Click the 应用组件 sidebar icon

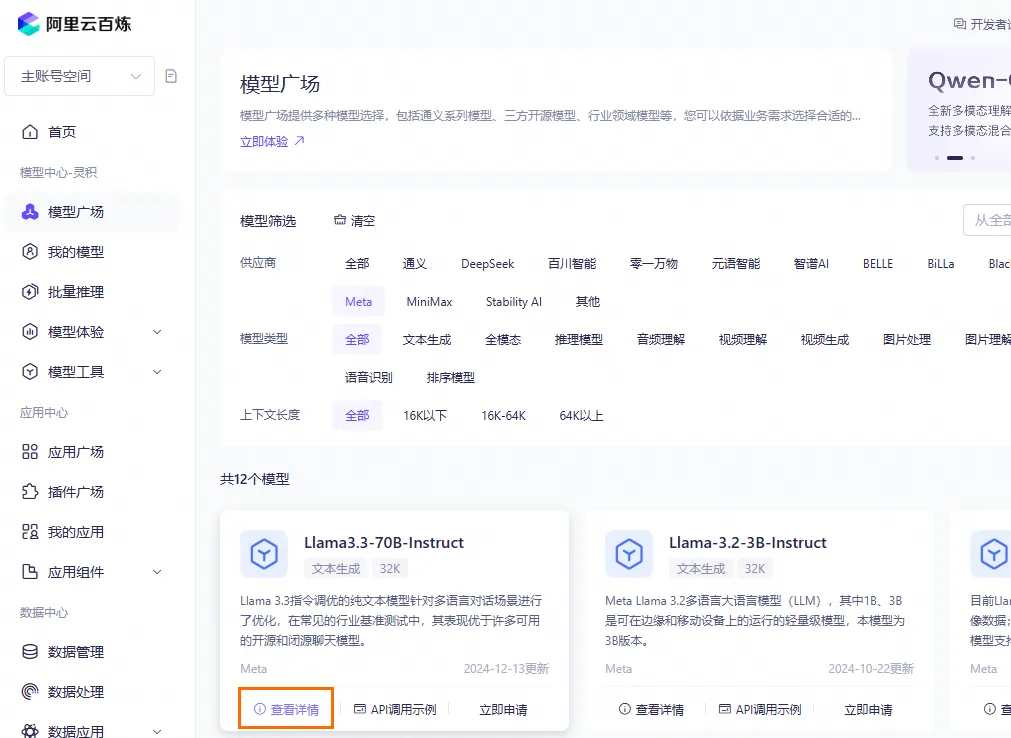[30, 572]
